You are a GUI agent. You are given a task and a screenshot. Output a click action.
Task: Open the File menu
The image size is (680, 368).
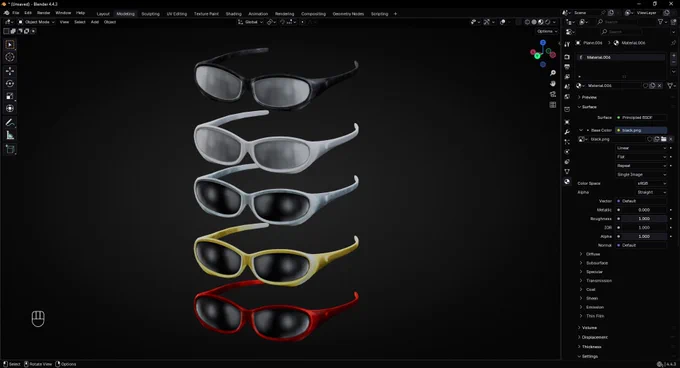[16, 13]
